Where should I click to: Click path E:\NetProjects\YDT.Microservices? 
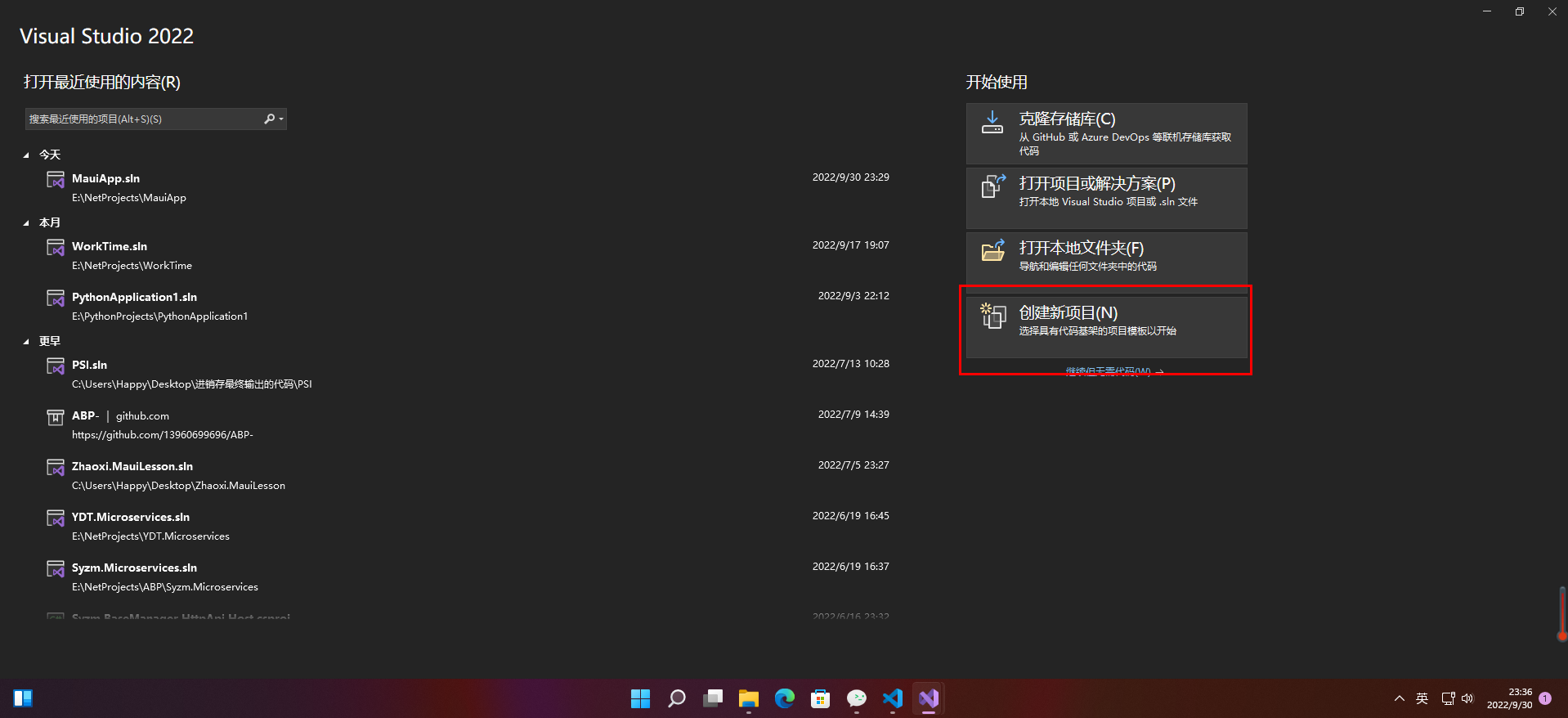tap(150, 536)
